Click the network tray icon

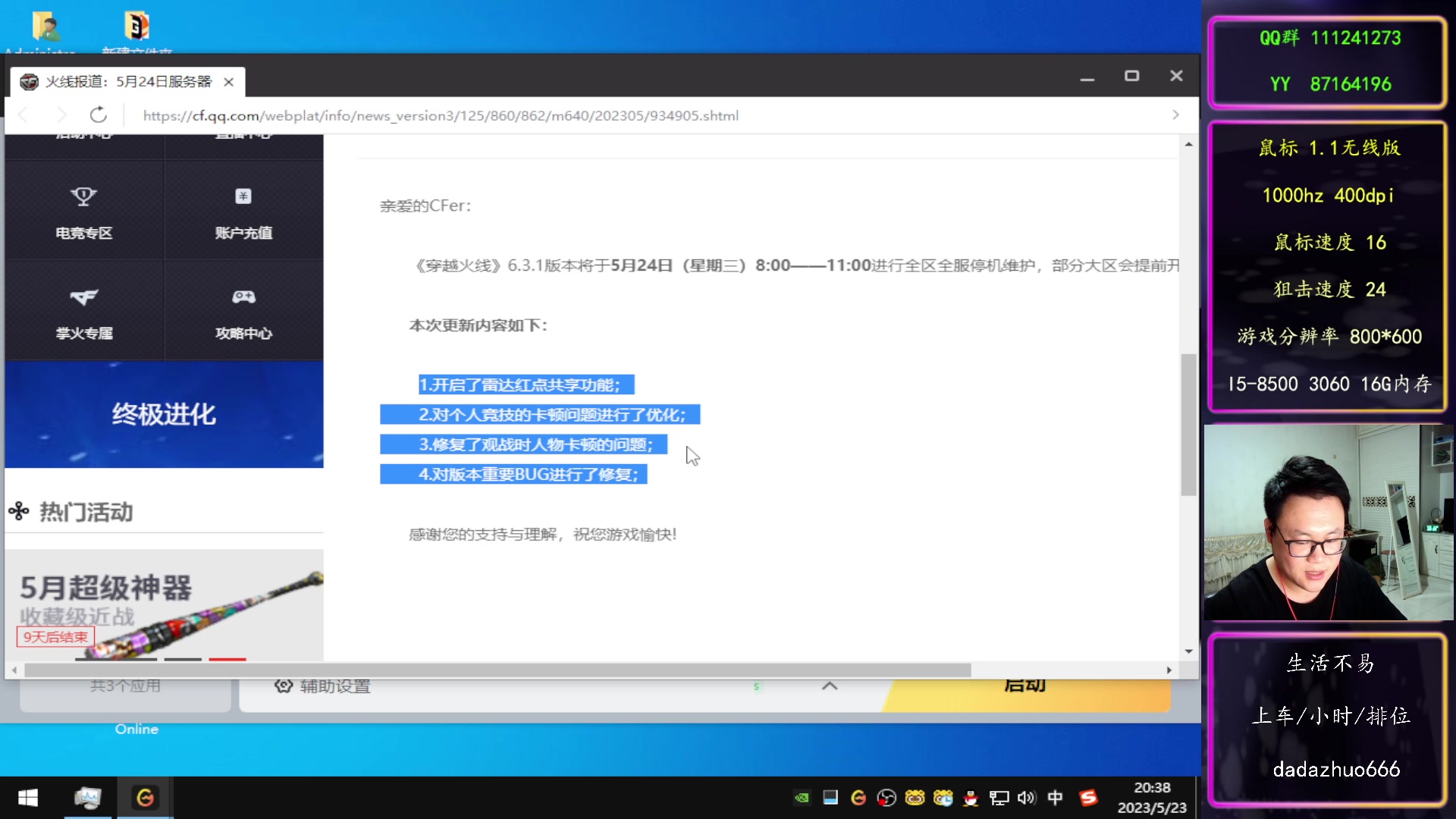[x=999, y=798]
